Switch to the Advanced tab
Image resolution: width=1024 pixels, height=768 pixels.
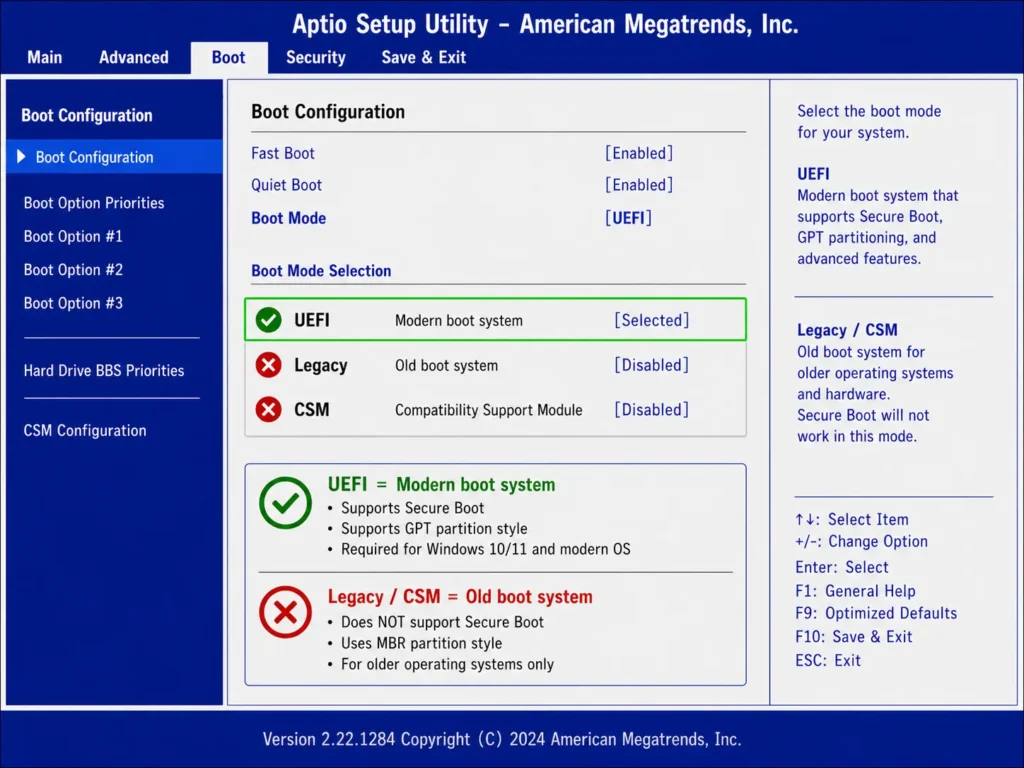pyautogui.click(x=133, y=57)
